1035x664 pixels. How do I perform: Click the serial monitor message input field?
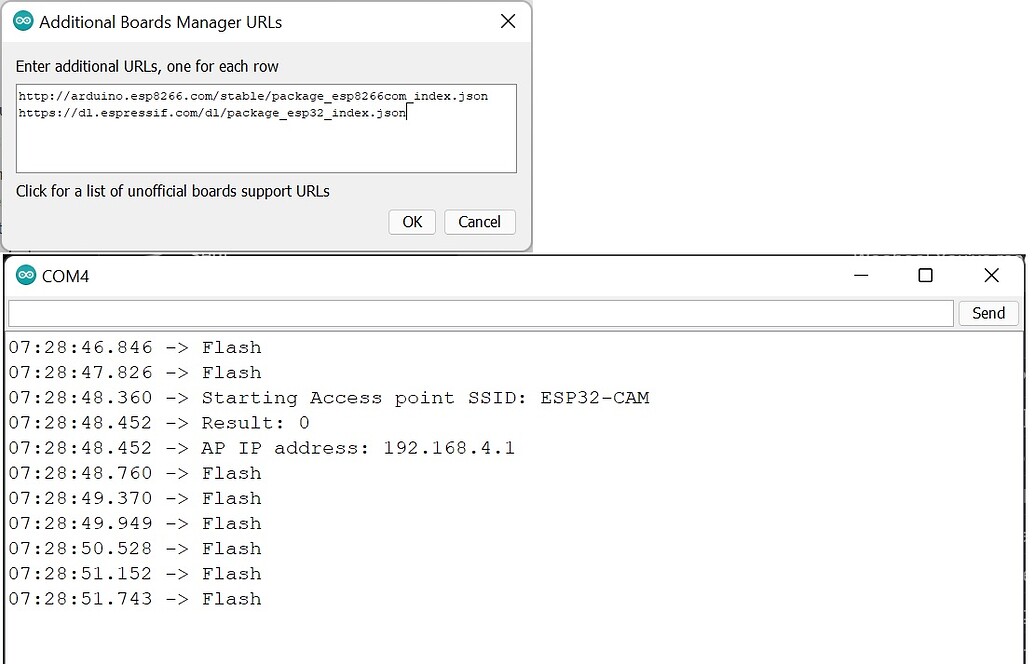[480, 313]
